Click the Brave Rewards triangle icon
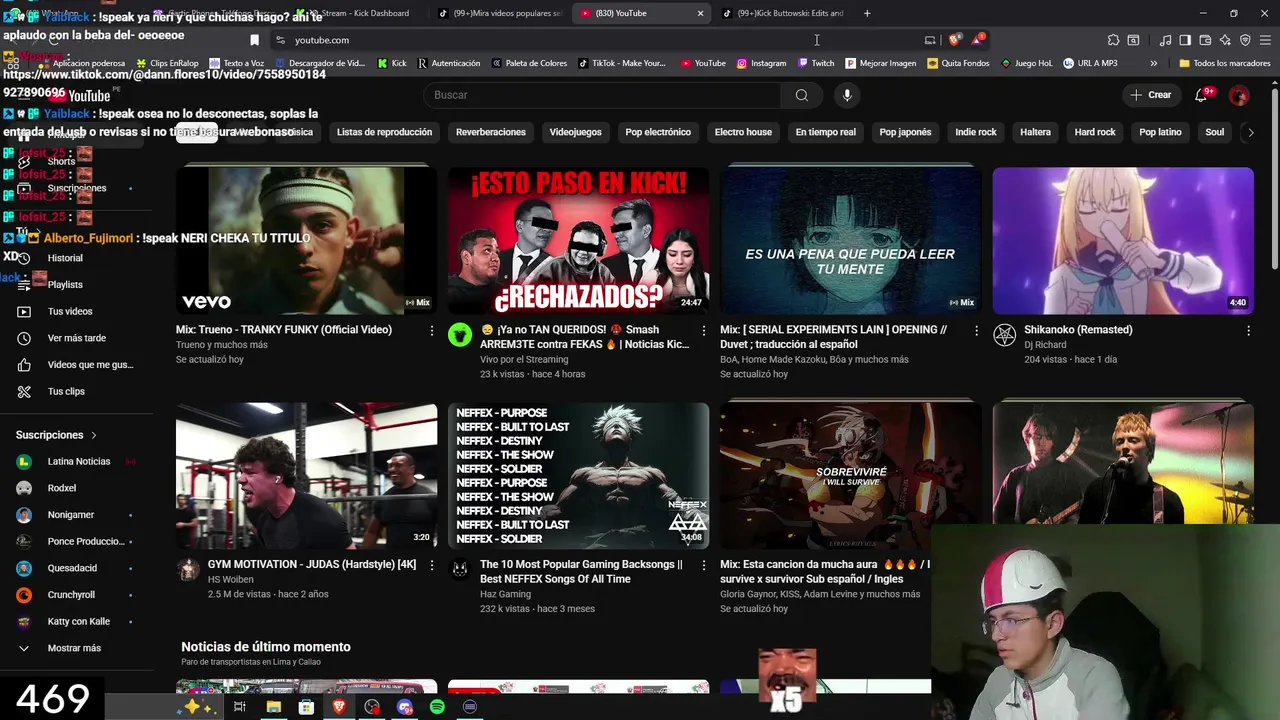 977,40
